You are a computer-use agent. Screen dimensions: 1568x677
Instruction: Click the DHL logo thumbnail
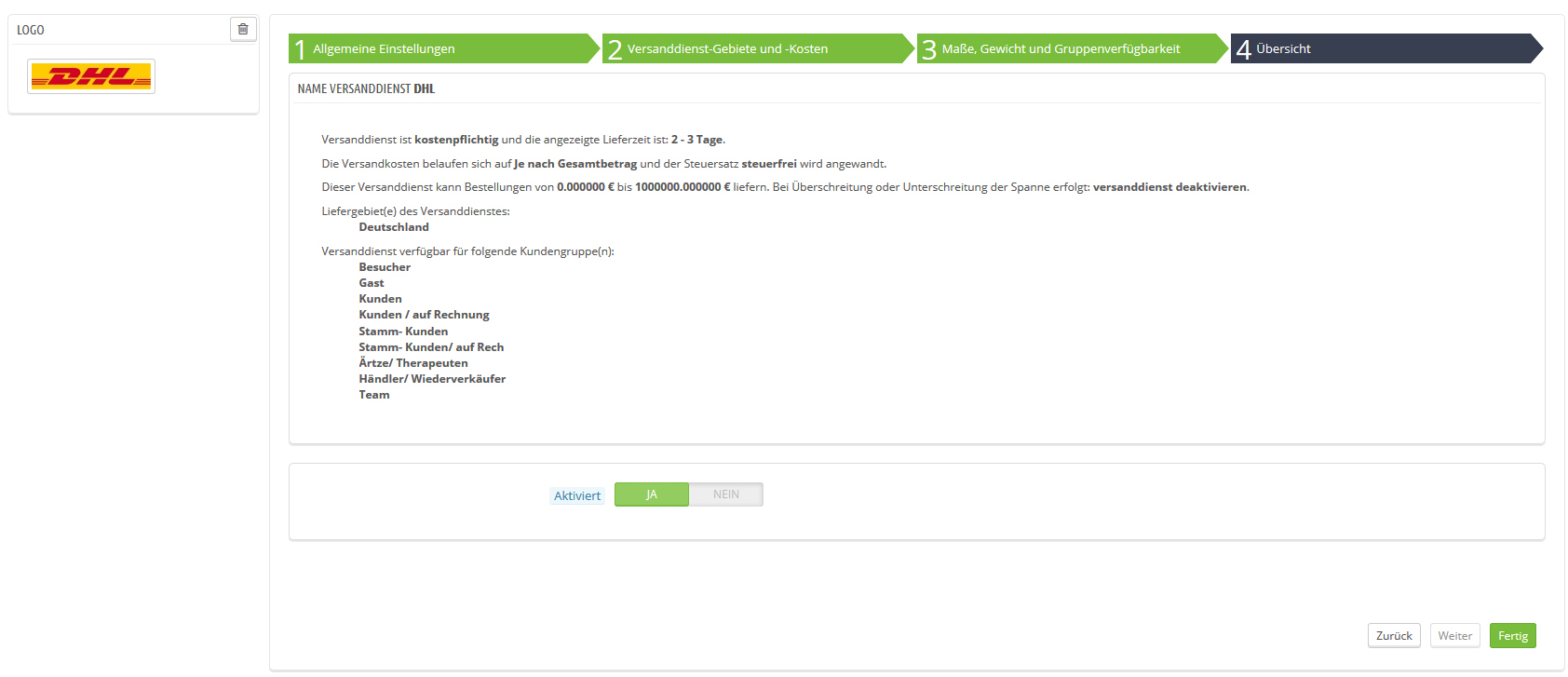[x=91, y=76]
